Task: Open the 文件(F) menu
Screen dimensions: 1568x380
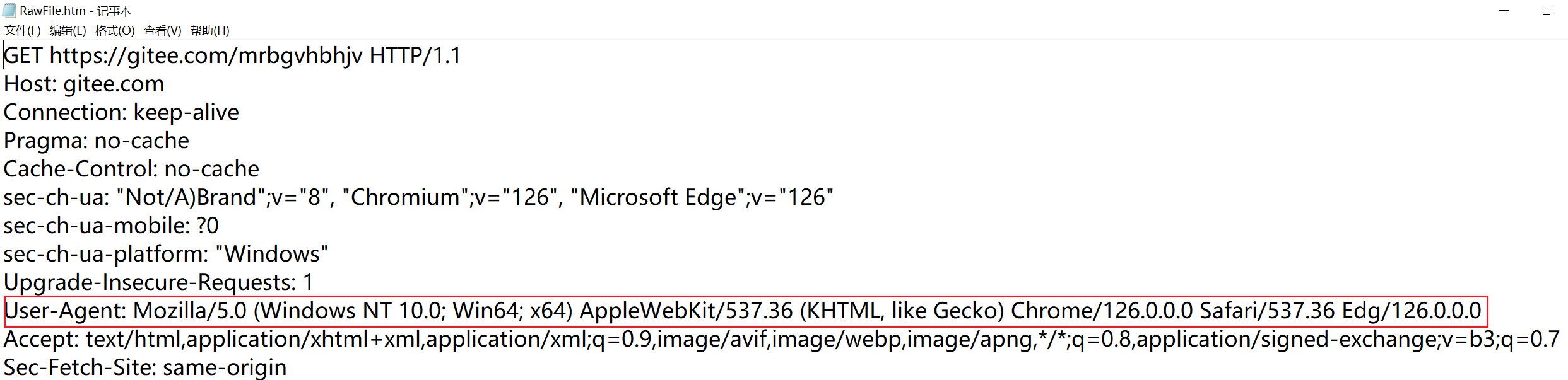Action: [23, 30]
